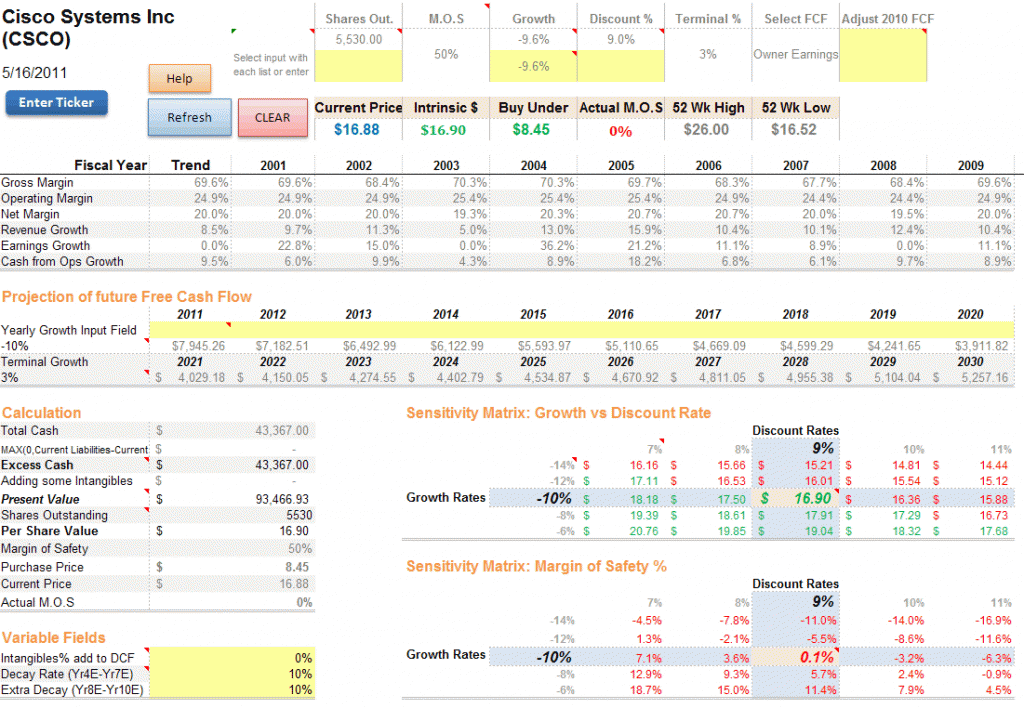This screenshot has width=1024, height=708.
Task: Select the highlighted 0.1% margin of safety cell
Action: point(795,657)
